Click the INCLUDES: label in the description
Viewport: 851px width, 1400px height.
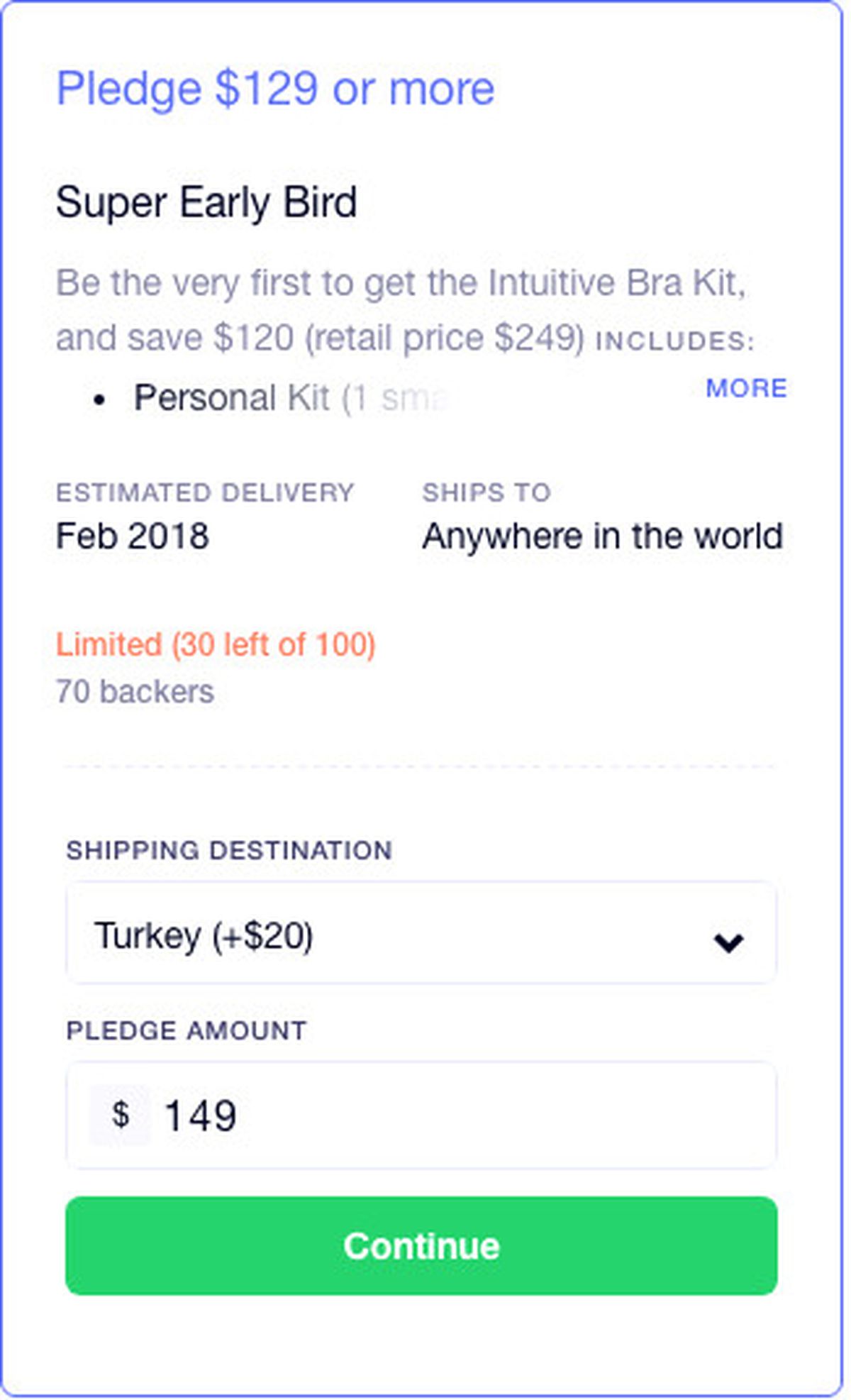[x=675, y=341]
